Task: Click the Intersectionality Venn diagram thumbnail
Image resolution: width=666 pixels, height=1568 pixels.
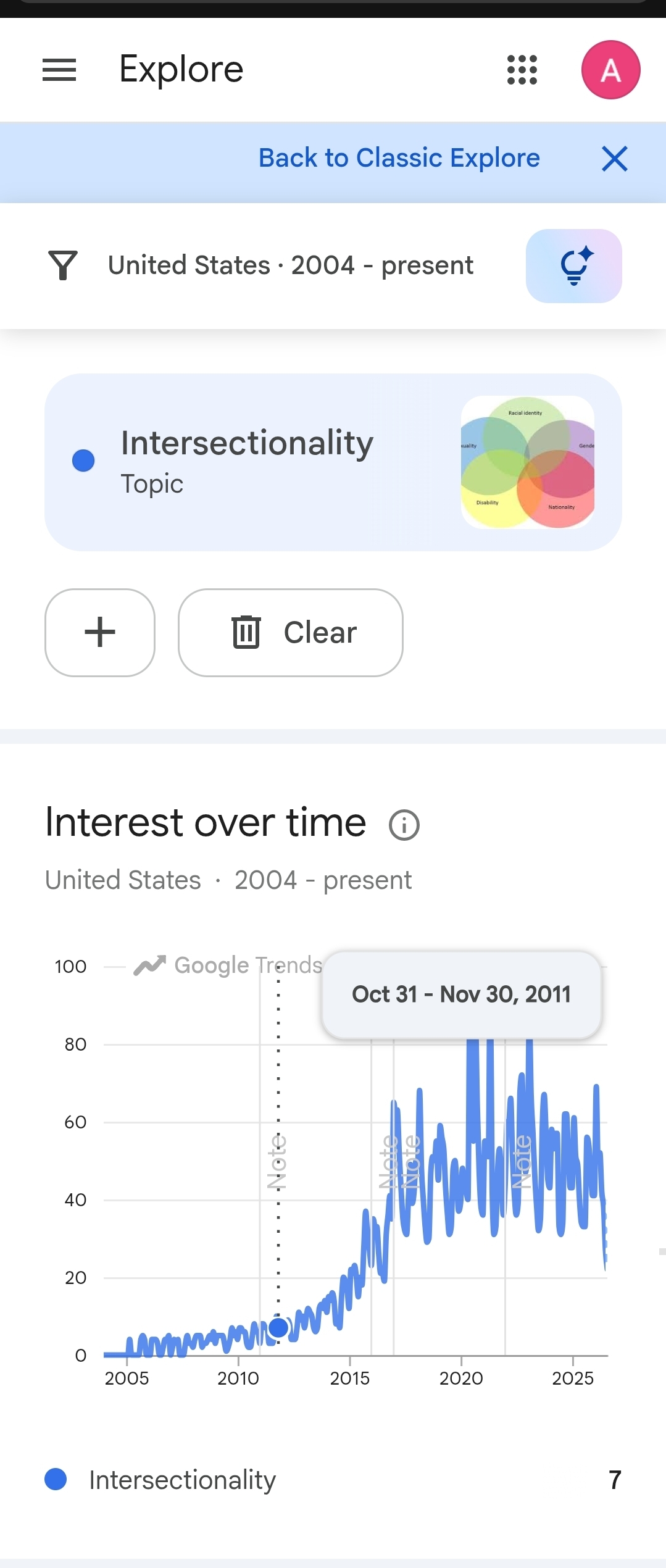Action: click(528, 462)
